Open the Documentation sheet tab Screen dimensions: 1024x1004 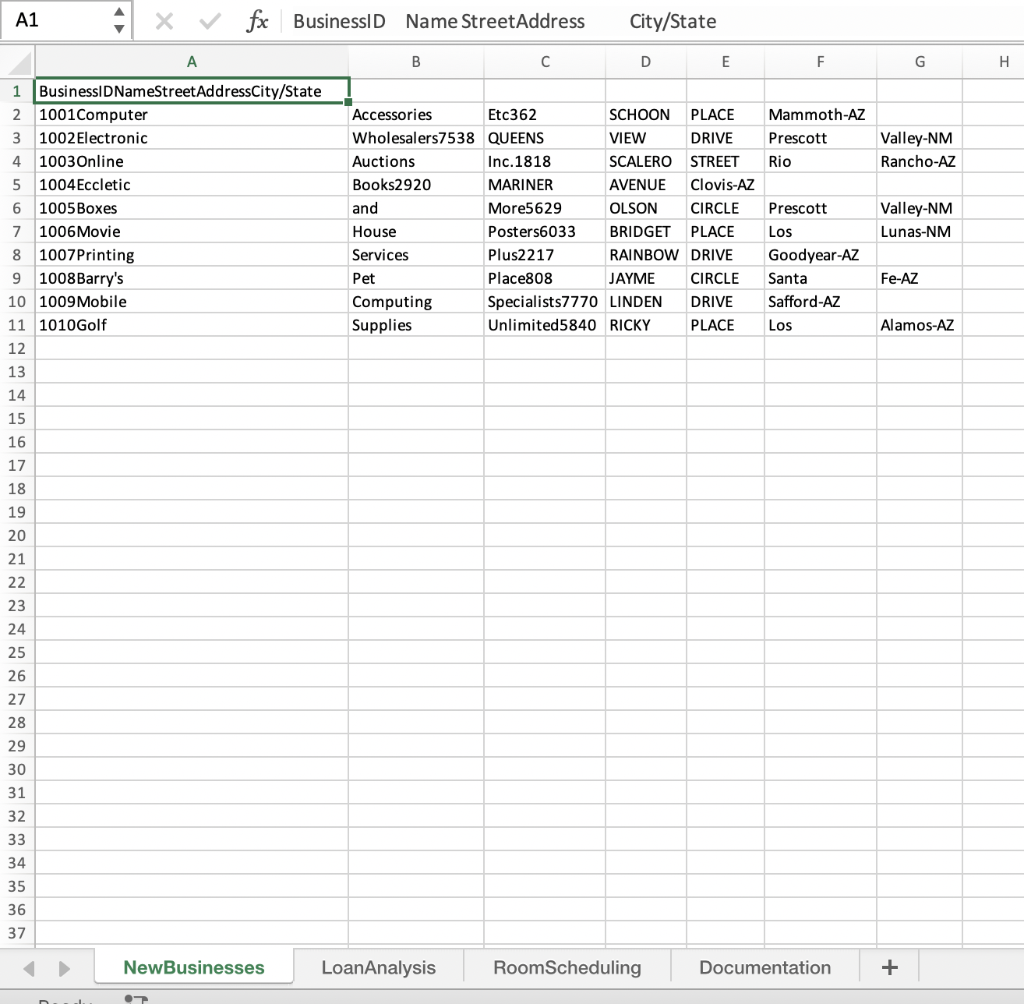click(x=764, y=967)
